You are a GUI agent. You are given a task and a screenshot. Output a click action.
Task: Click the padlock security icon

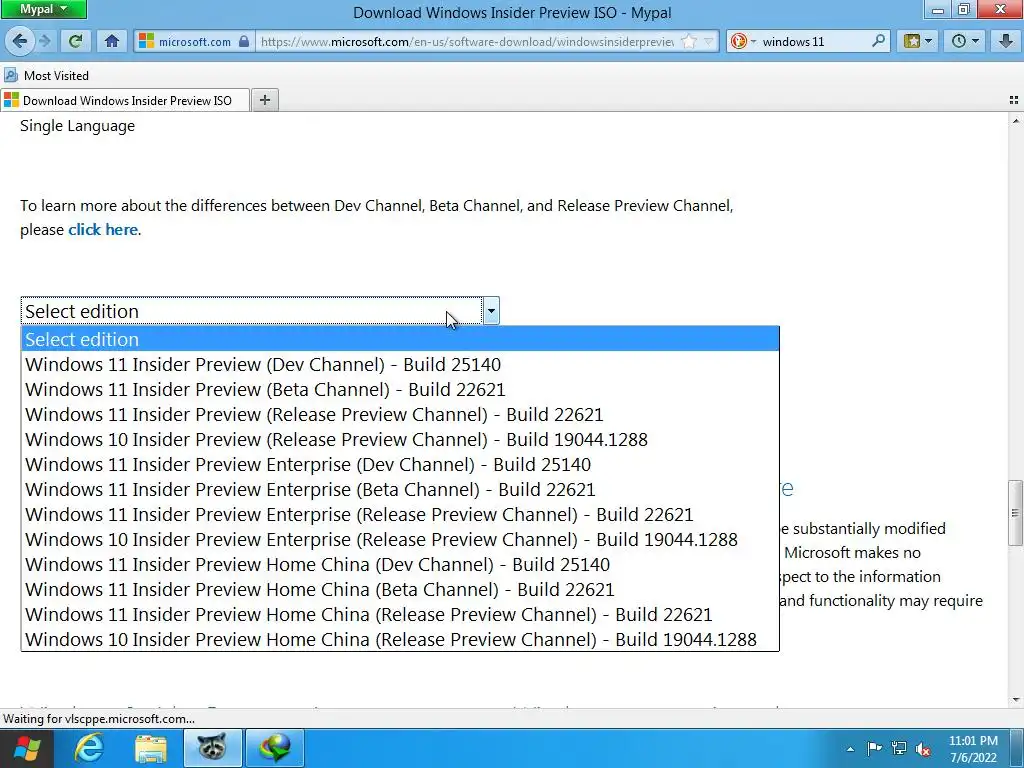244,42
